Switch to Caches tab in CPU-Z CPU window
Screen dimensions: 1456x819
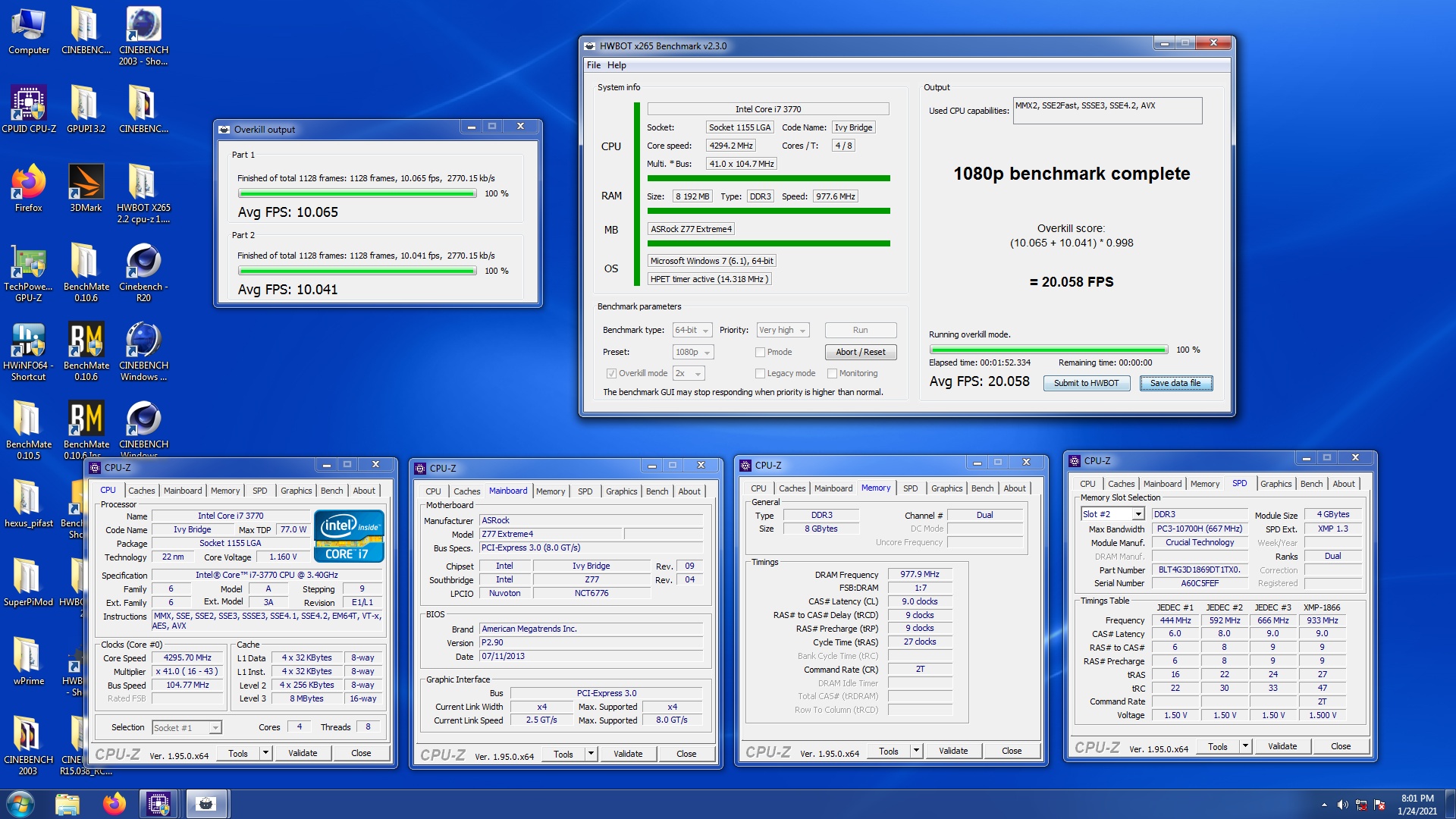[141, 491]
